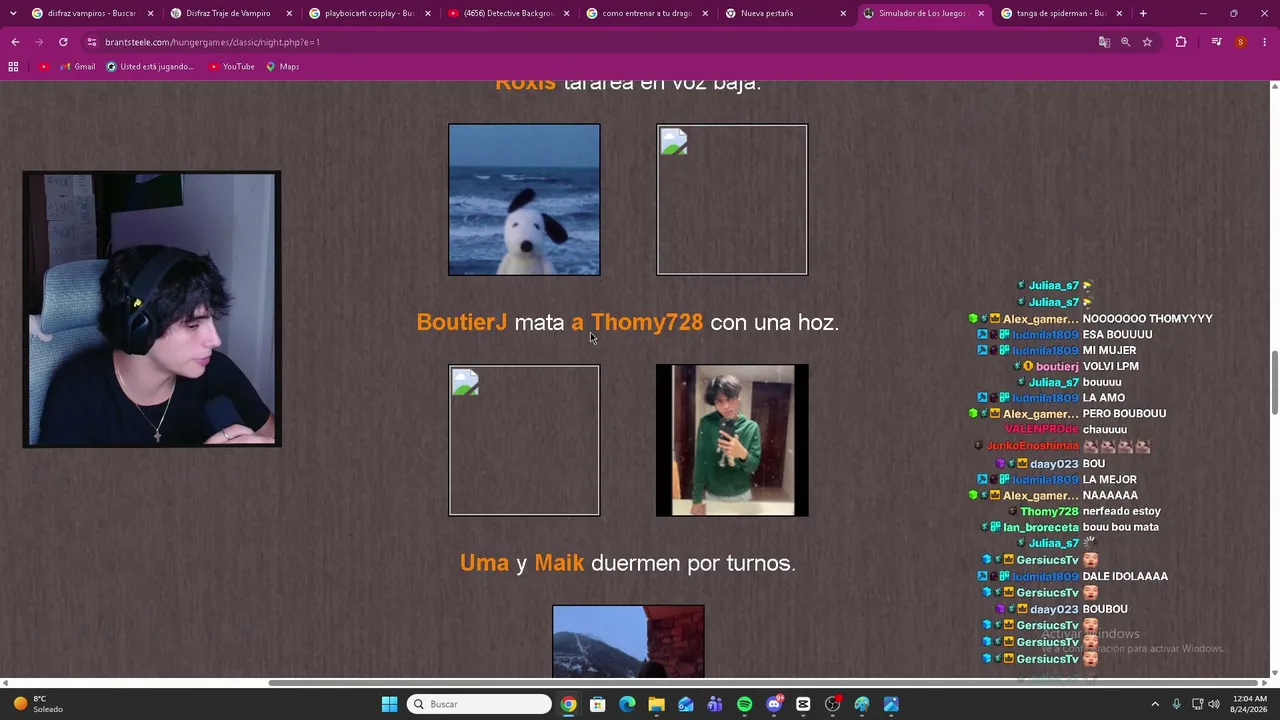The height and width of the screenshot is (720, 1280).
Task: Click the snowy mountain image below Uma y Maik
Action: pyautogui.click(x=628, y=641)
